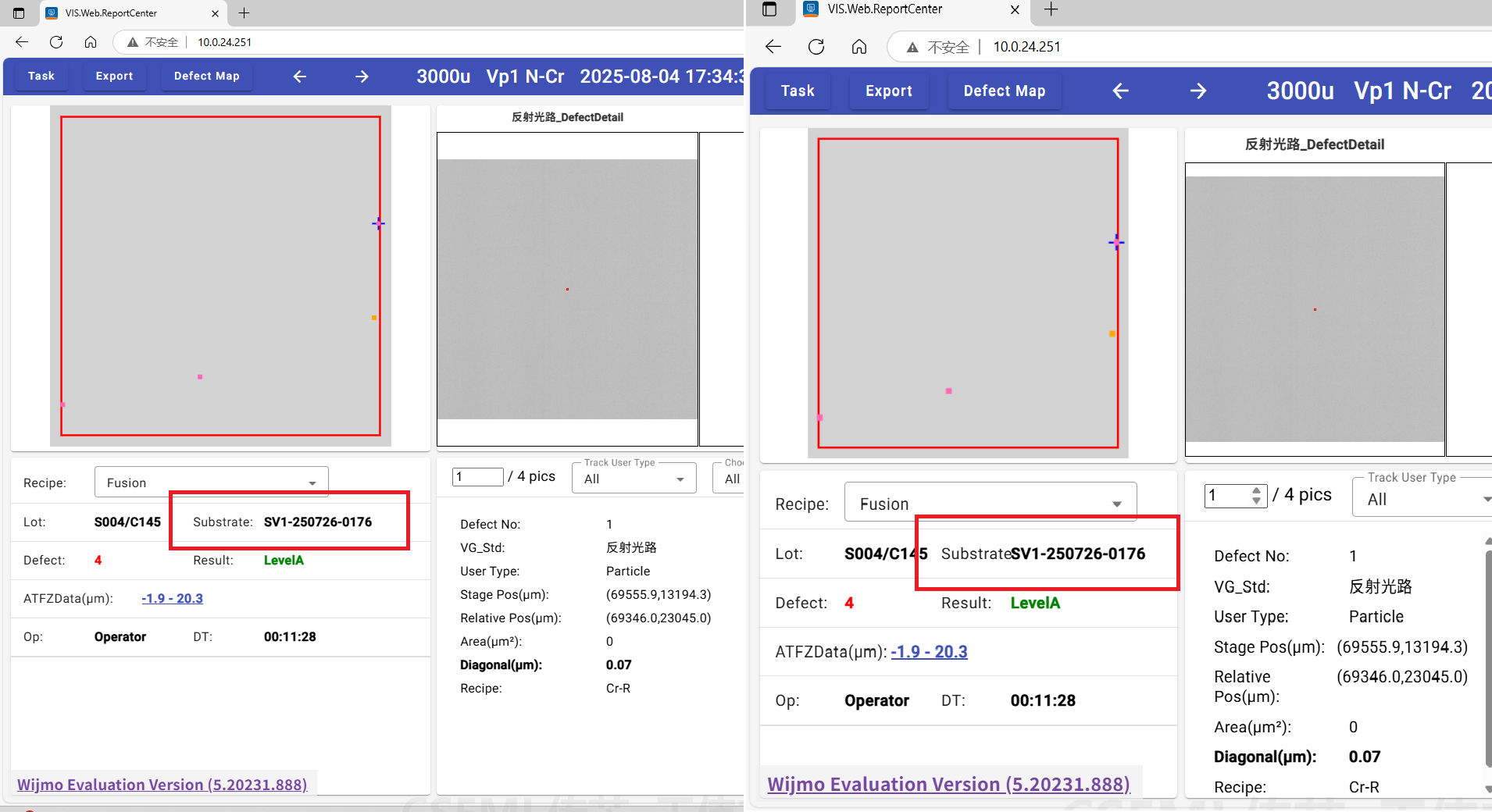Click the next arrow in right window toolbar
Image resolution: width=1492 pixels, height=812 pixels.
pyautogui.click(x=1198, y=91)
